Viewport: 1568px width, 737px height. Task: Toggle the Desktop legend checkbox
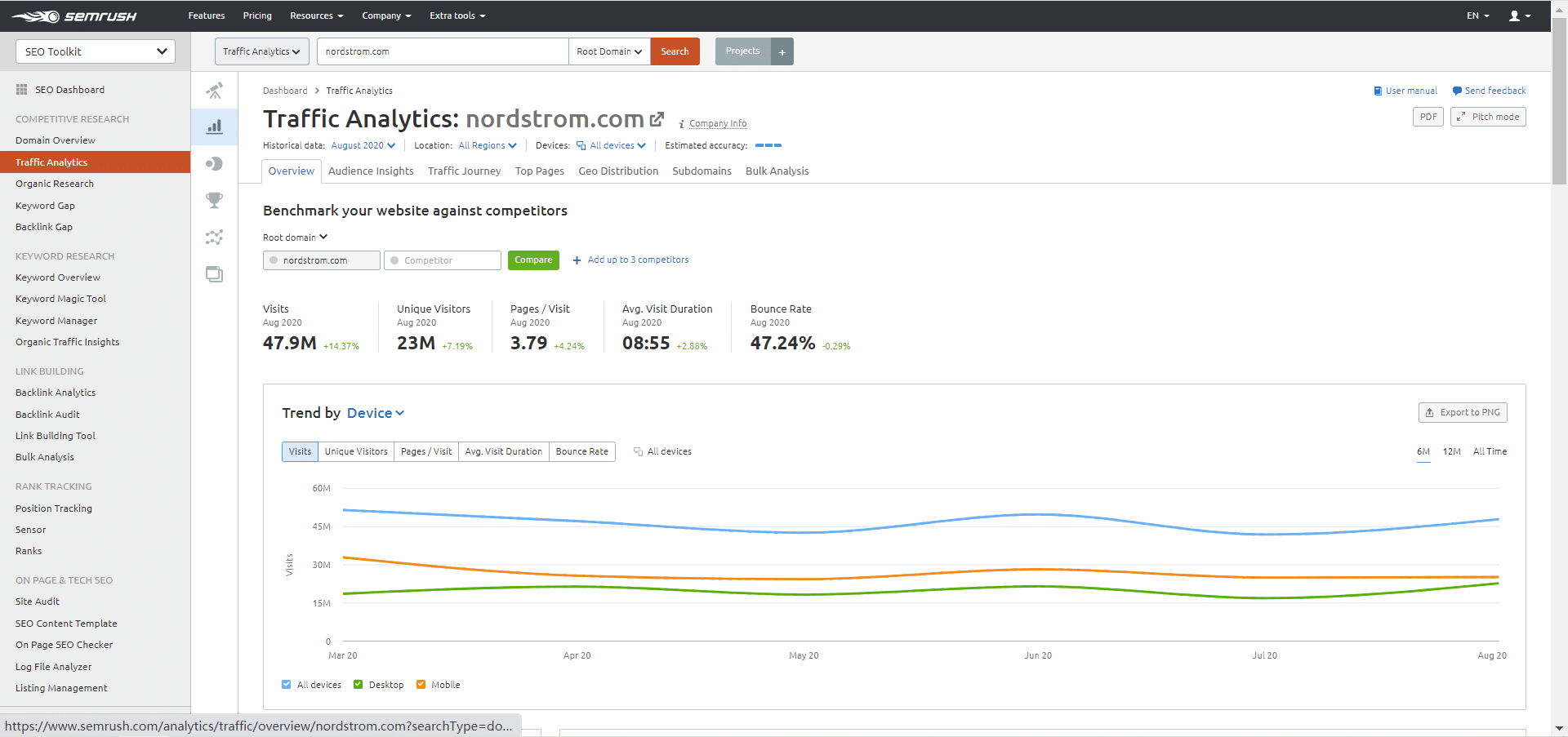click(x=359, y=685)
